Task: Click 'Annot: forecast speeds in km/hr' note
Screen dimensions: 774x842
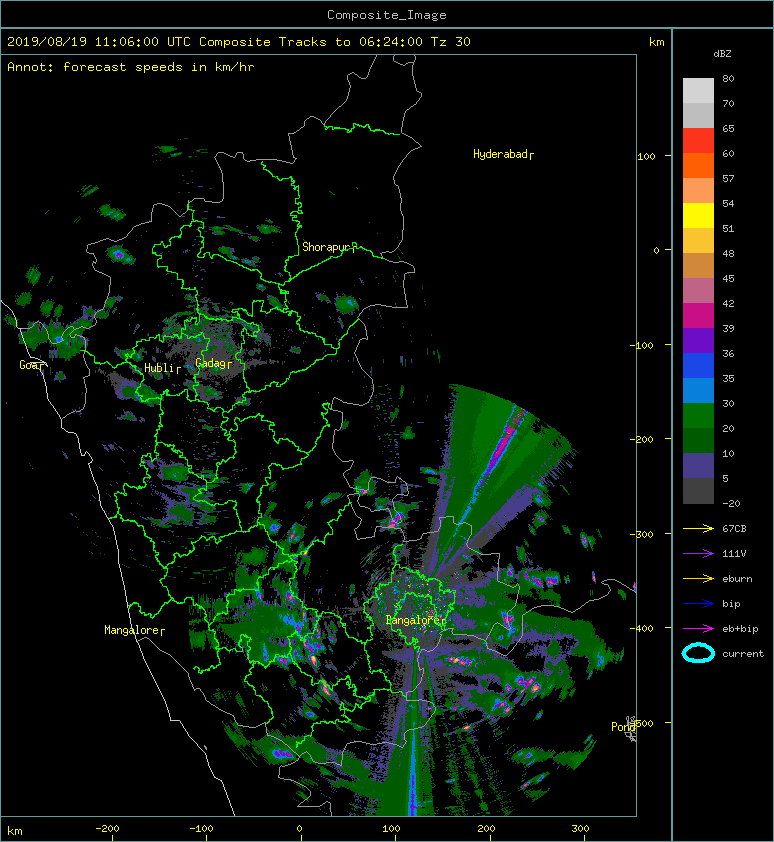Action: click(x=131, y=67)
